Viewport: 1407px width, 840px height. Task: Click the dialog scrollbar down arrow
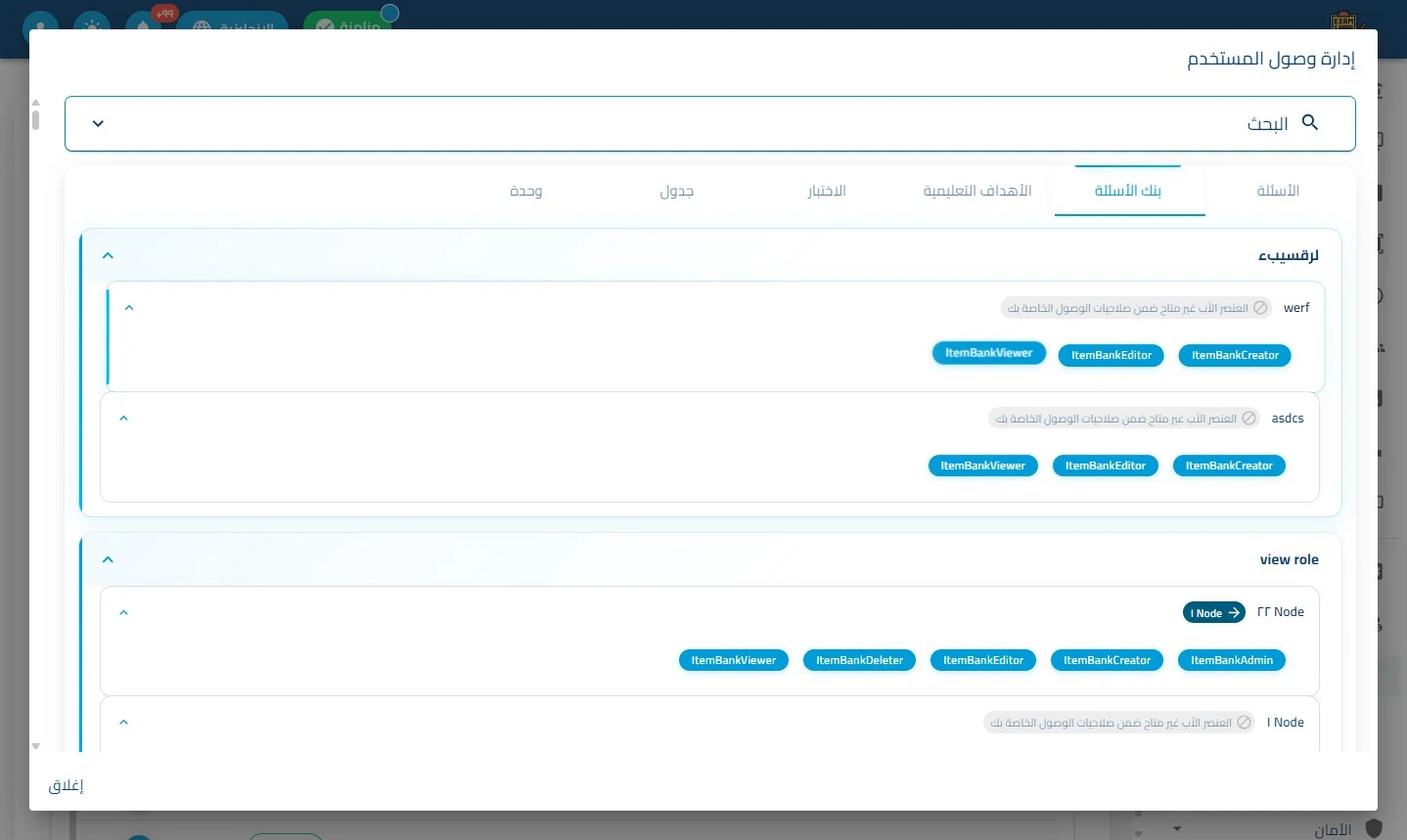tap(35, 746)
